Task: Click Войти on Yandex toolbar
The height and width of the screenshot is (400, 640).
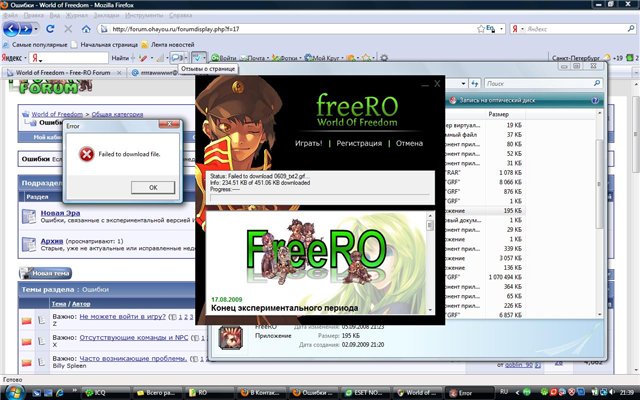Action: click(x=224, y=58)
